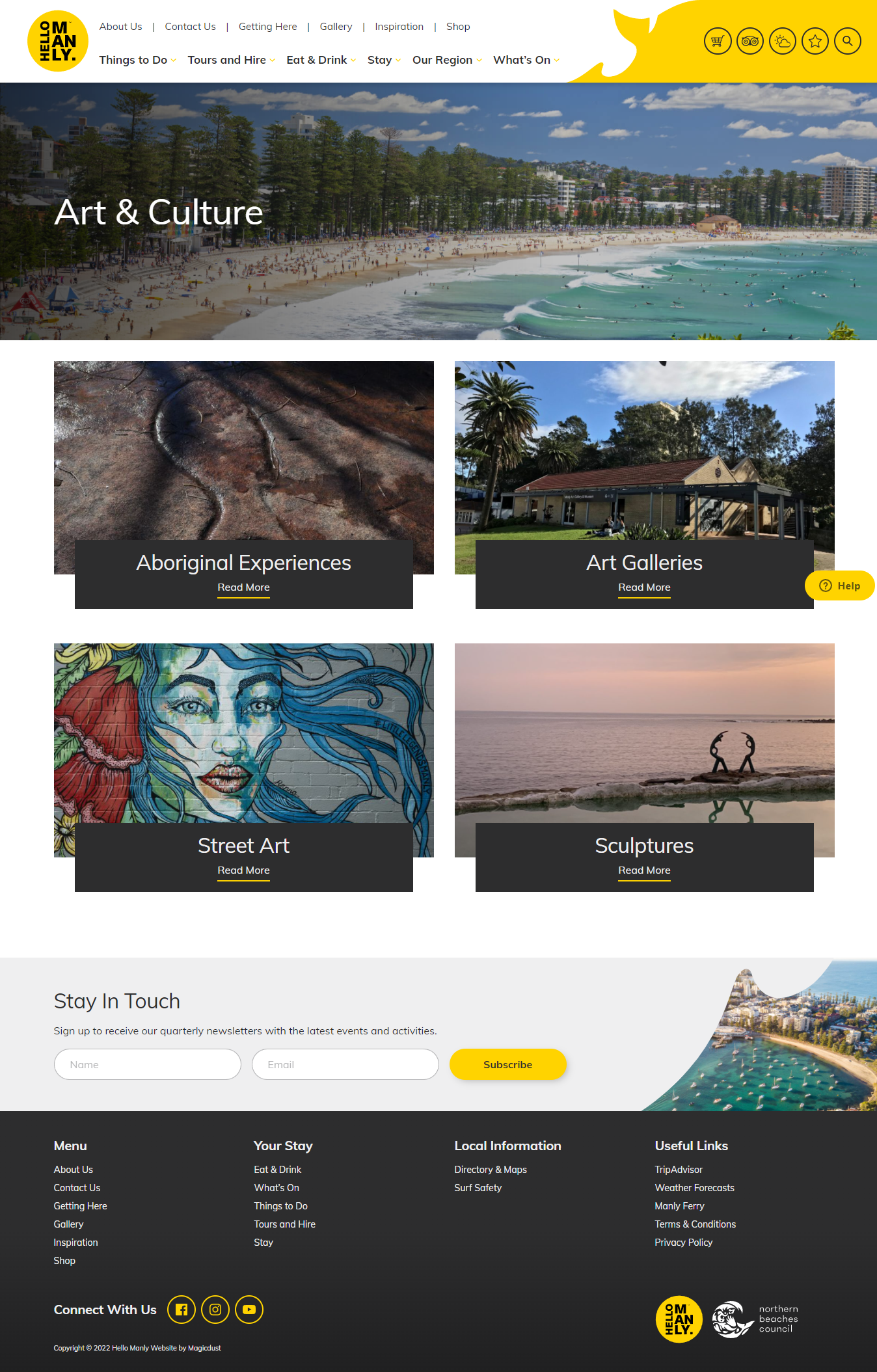Expand the Things to Do dropdown

coord(137,60)
